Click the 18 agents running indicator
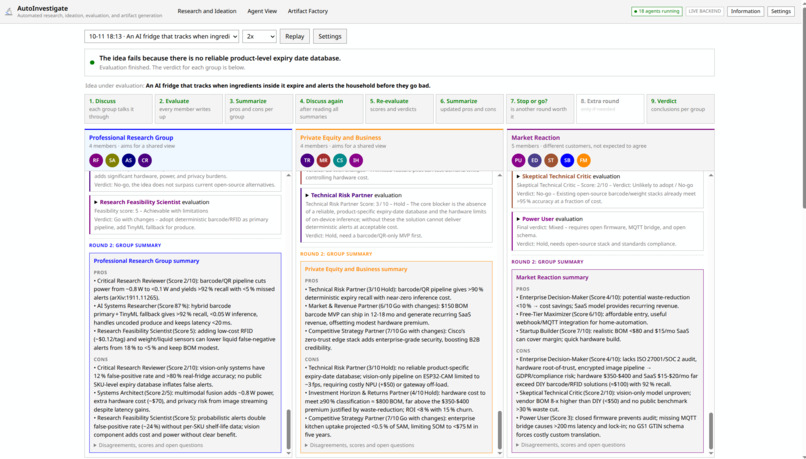The image size is (806, 459). coord(656,11)
